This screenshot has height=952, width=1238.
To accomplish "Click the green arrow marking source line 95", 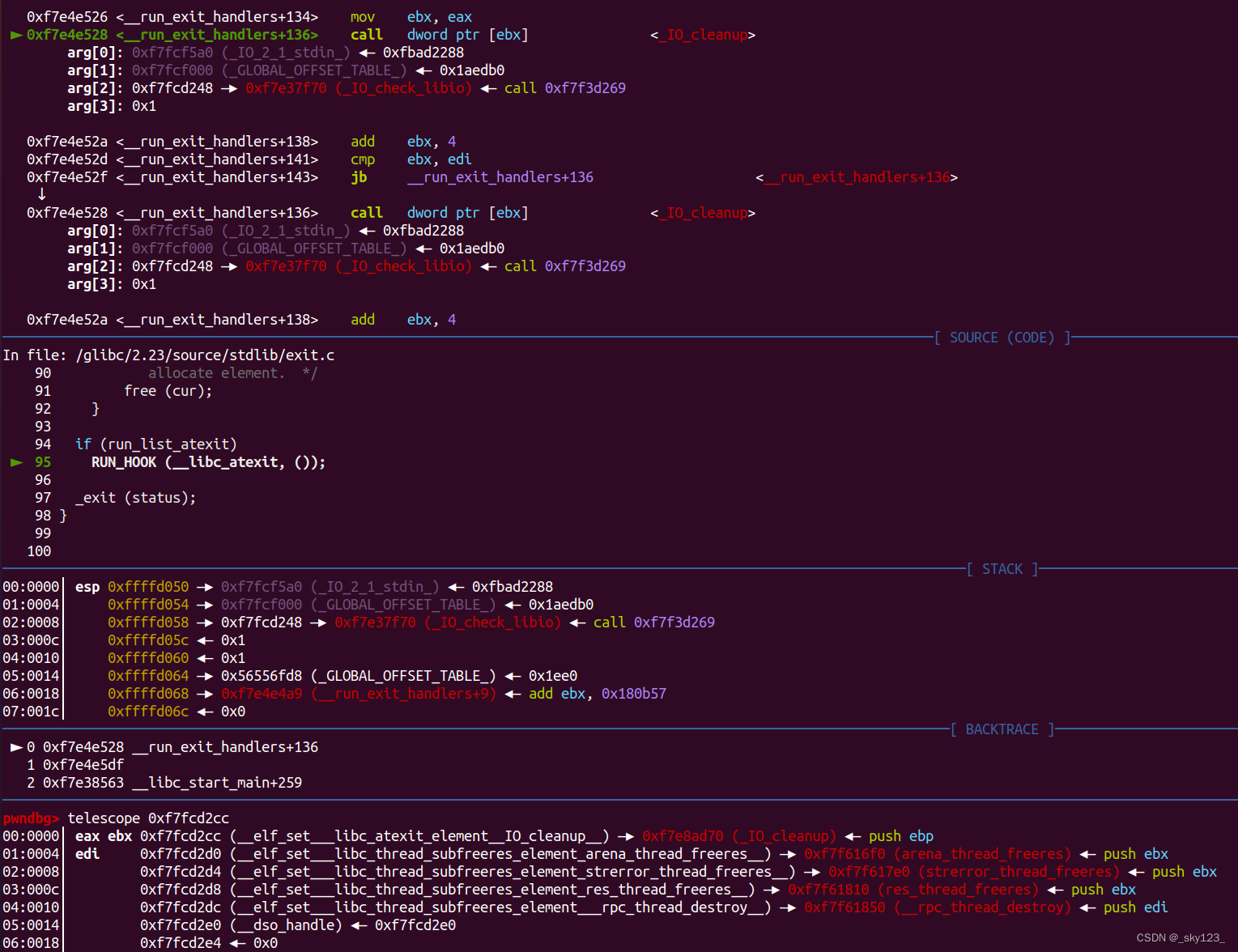I will [x=16, y=462].
